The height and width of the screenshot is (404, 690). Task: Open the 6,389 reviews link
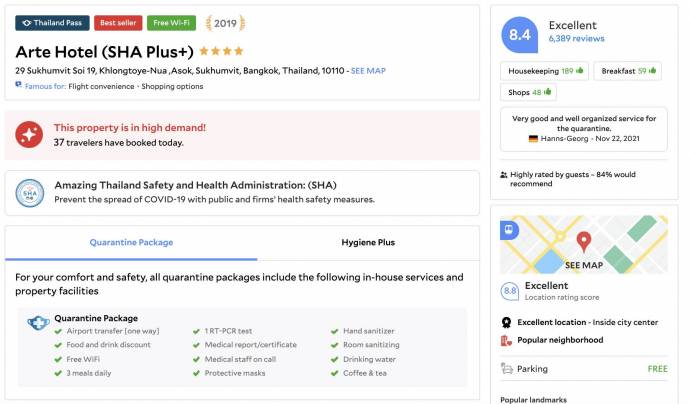576,39
